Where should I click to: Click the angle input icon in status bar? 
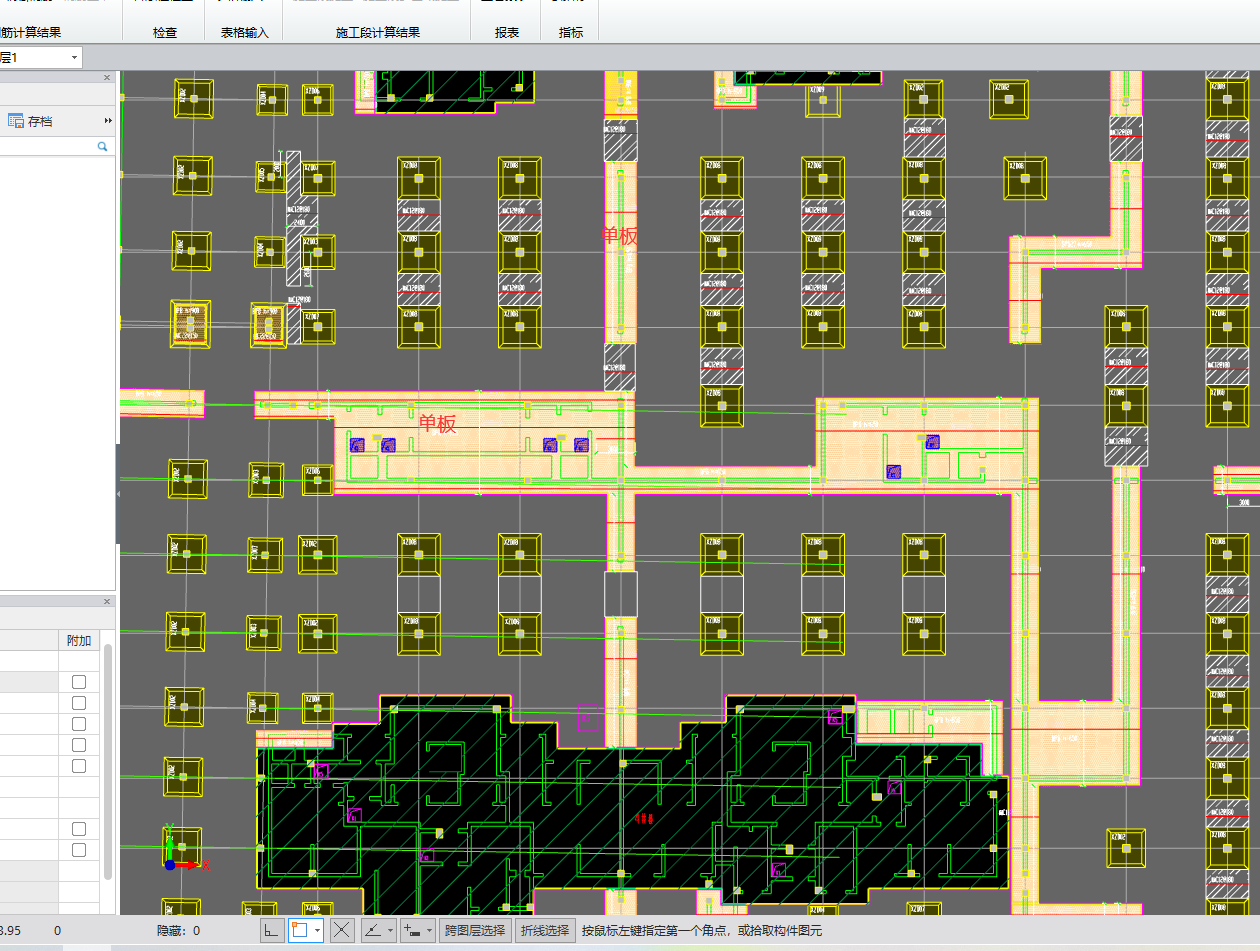pos(373,930)
